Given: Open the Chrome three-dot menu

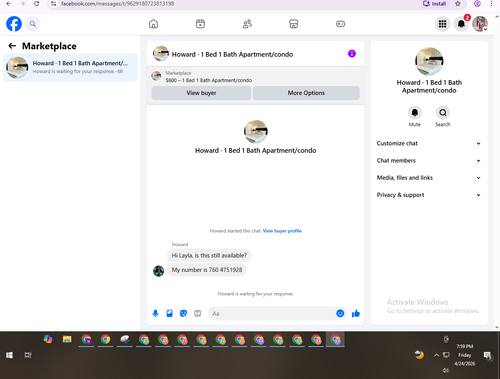Looking at the screenshot, I should click(491, 4).
